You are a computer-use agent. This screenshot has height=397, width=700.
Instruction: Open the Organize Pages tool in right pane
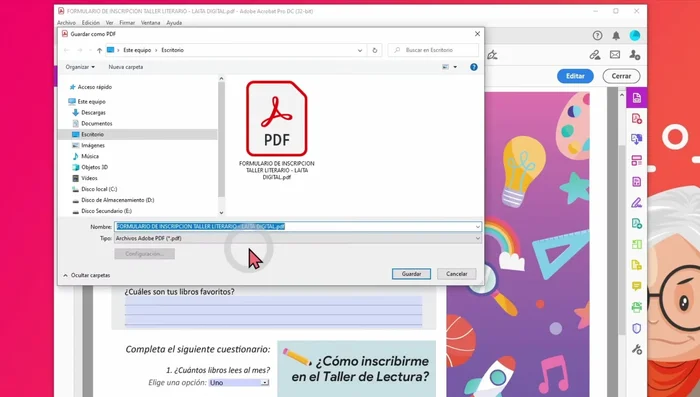(x=637, y=160)
